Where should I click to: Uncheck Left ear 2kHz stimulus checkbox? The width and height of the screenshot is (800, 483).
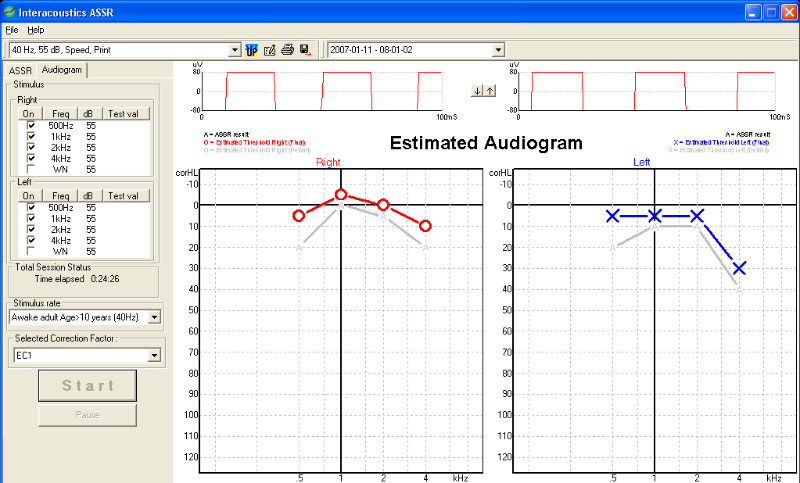29,230
